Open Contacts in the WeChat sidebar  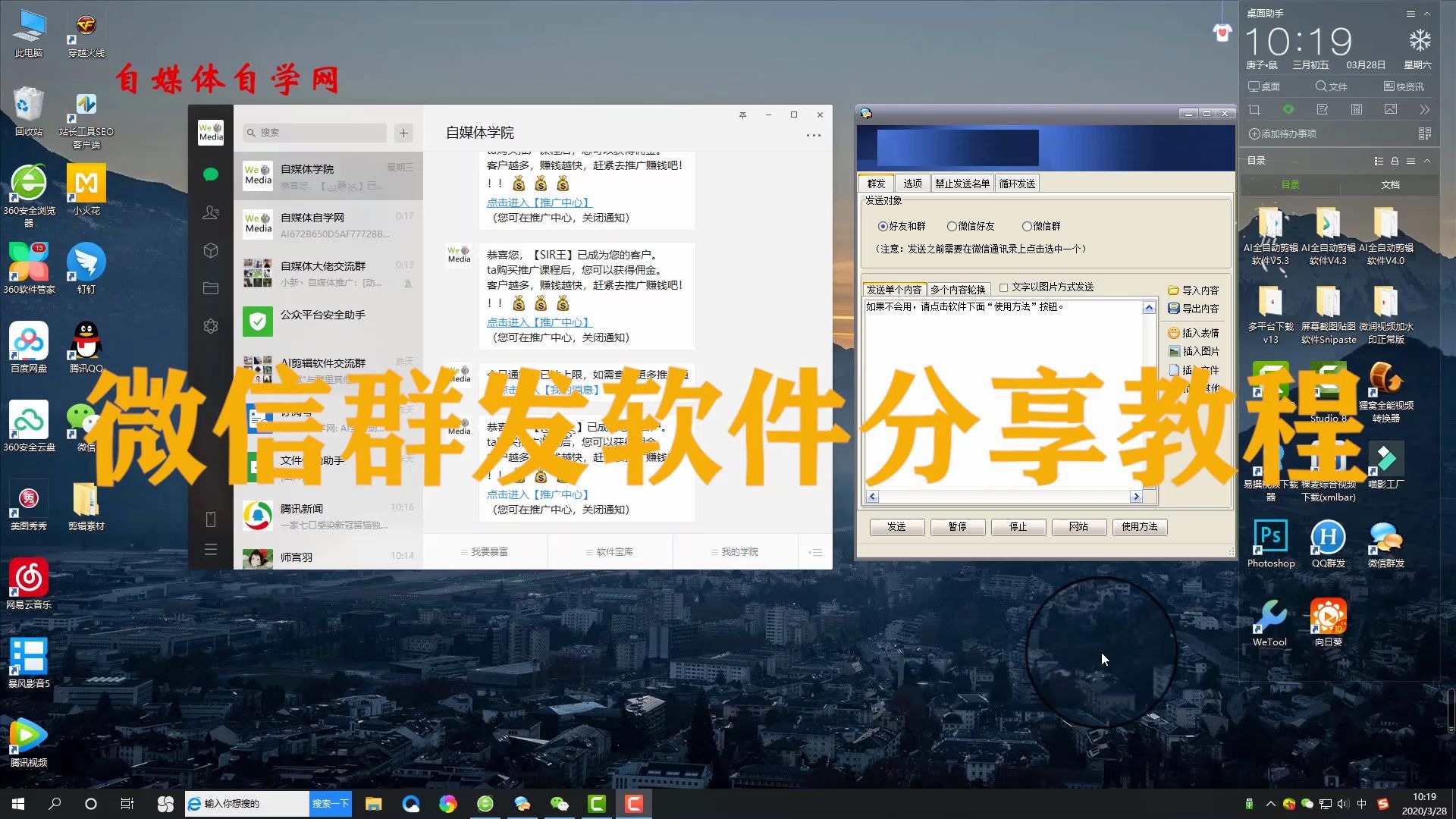[210, 213]
